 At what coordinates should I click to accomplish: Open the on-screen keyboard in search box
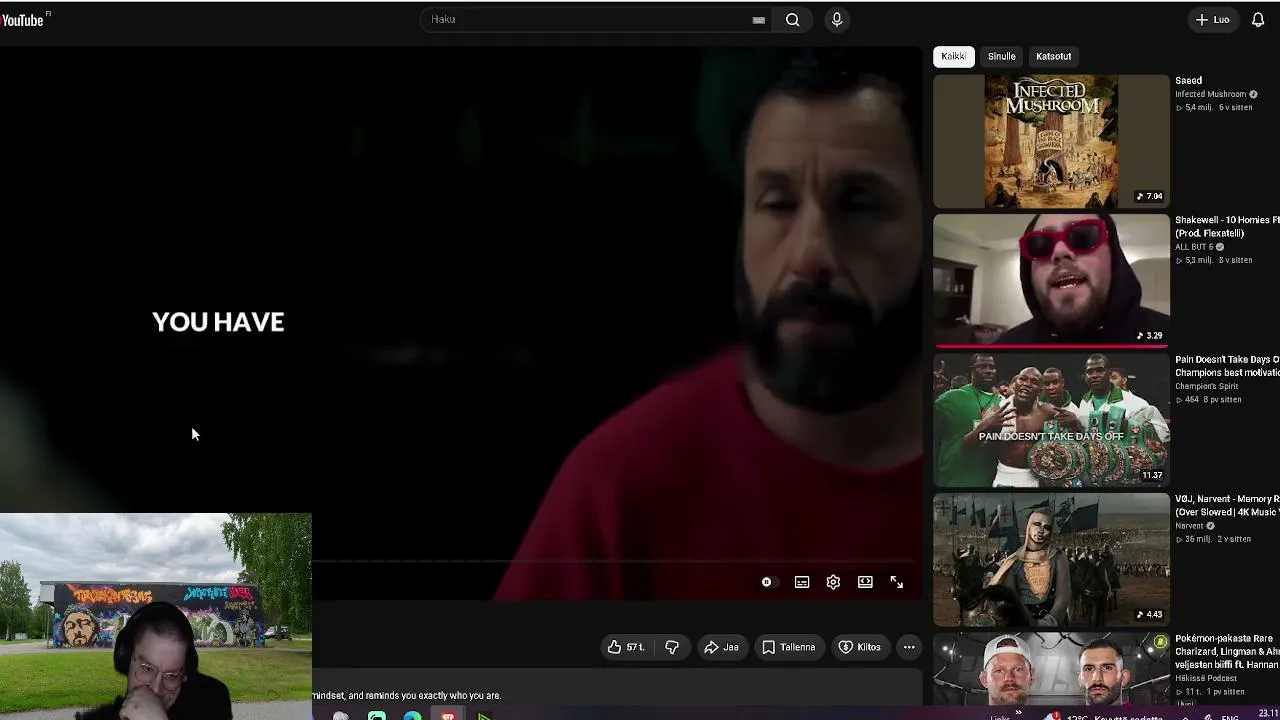tap(759, 19)
